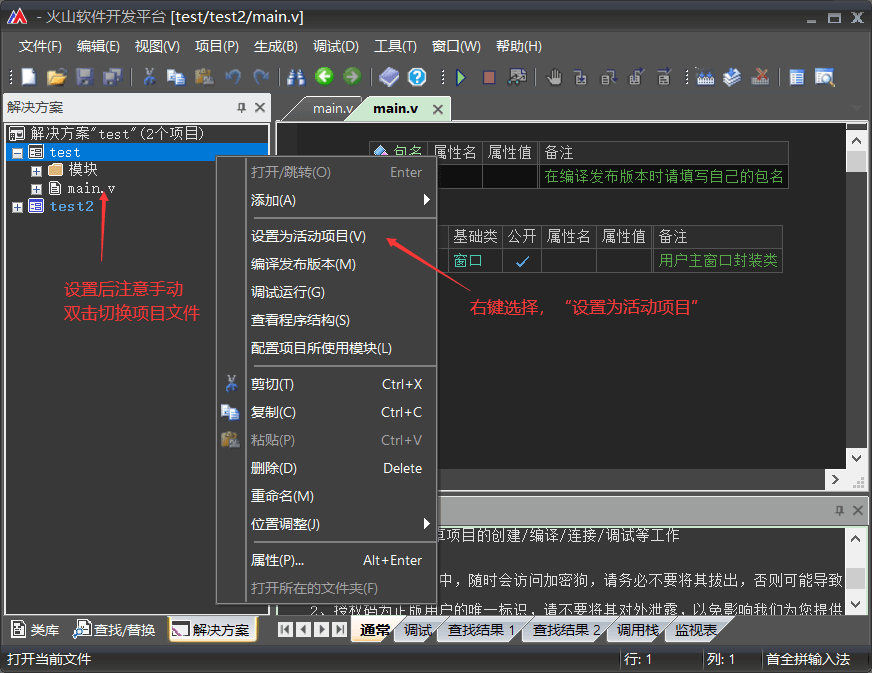Toggle pin on 解决方案 panel
This screenshot has height=673, width=872.
click(241, 107)
